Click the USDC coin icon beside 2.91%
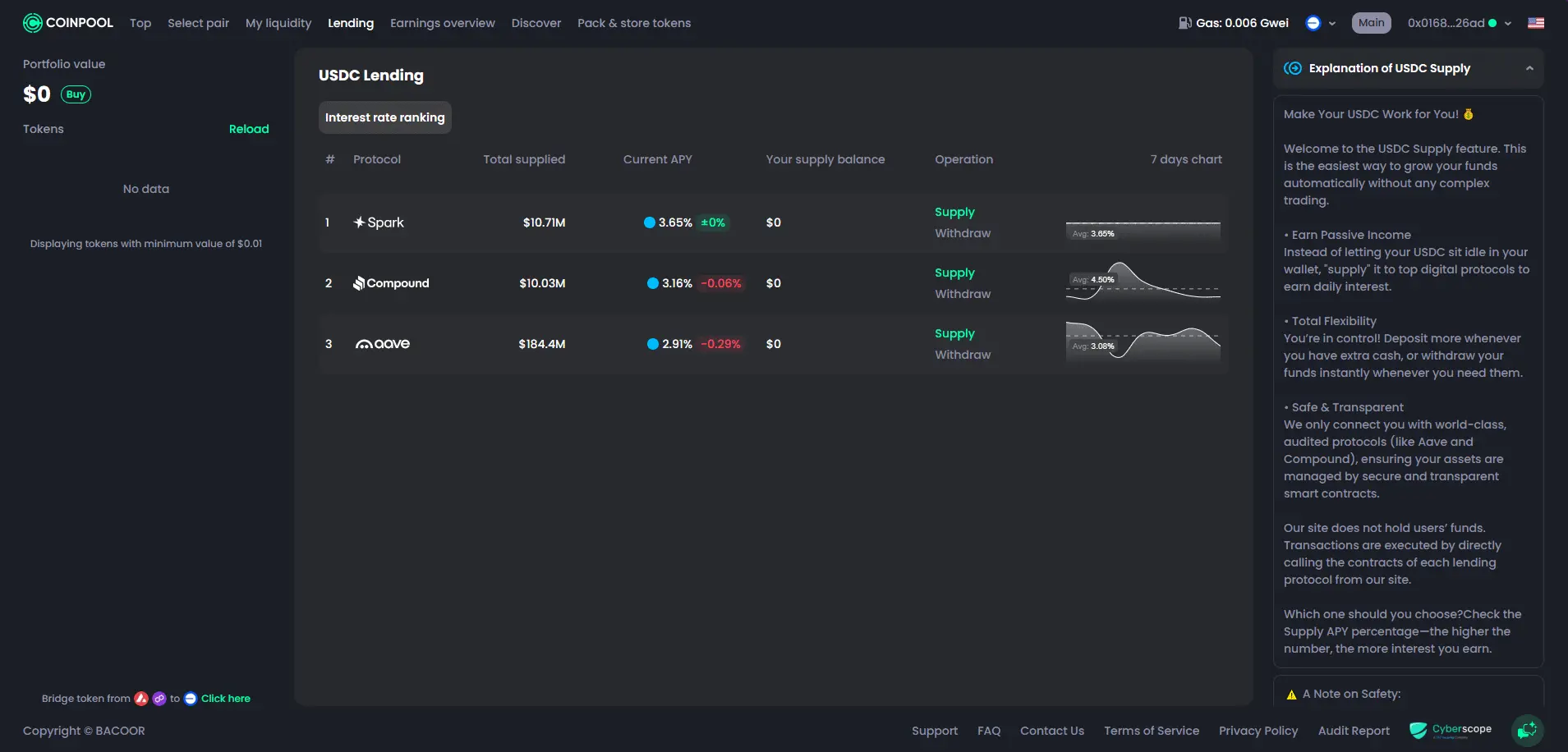The image size is (1568, 752). tap(653, 344)
